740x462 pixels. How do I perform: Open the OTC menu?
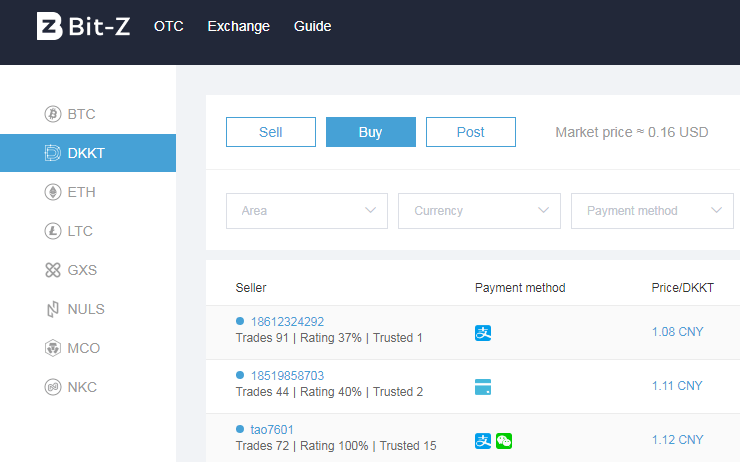[169, 26]
